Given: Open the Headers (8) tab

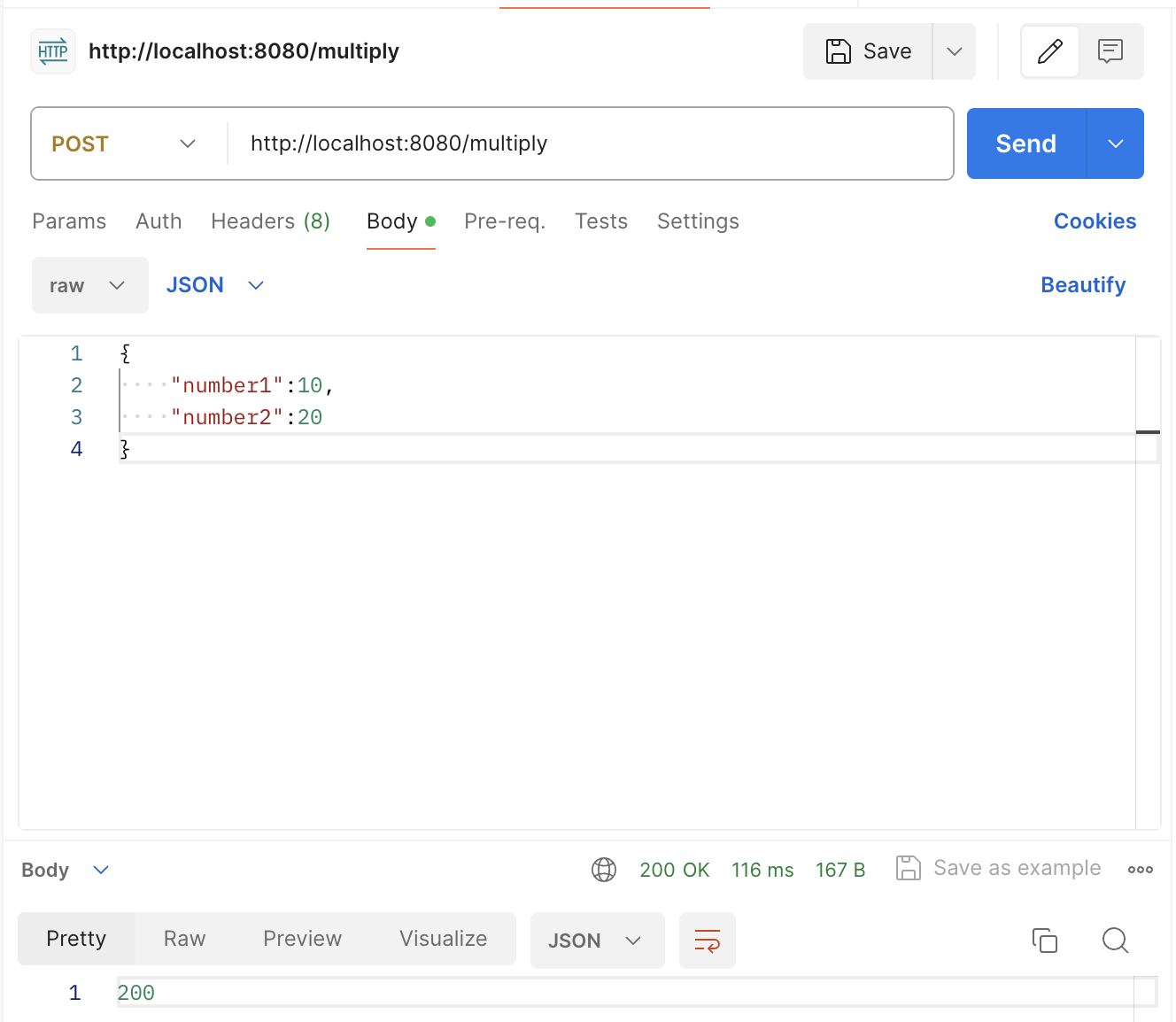Looking at the screenshot, I should [x=270, y=221].
